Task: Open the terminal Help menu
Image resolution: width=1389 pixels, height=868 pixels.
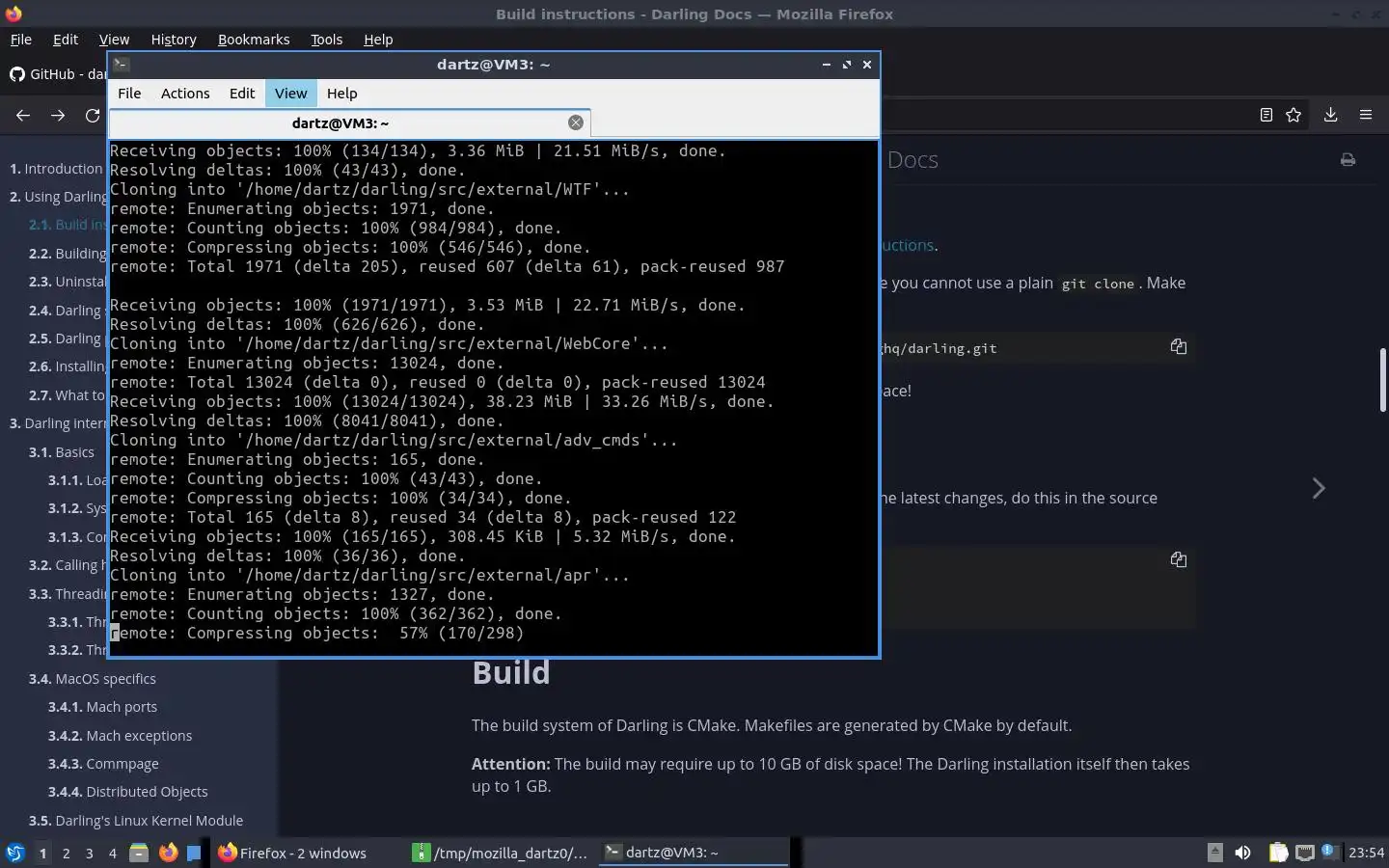Action: click(341, 94)
